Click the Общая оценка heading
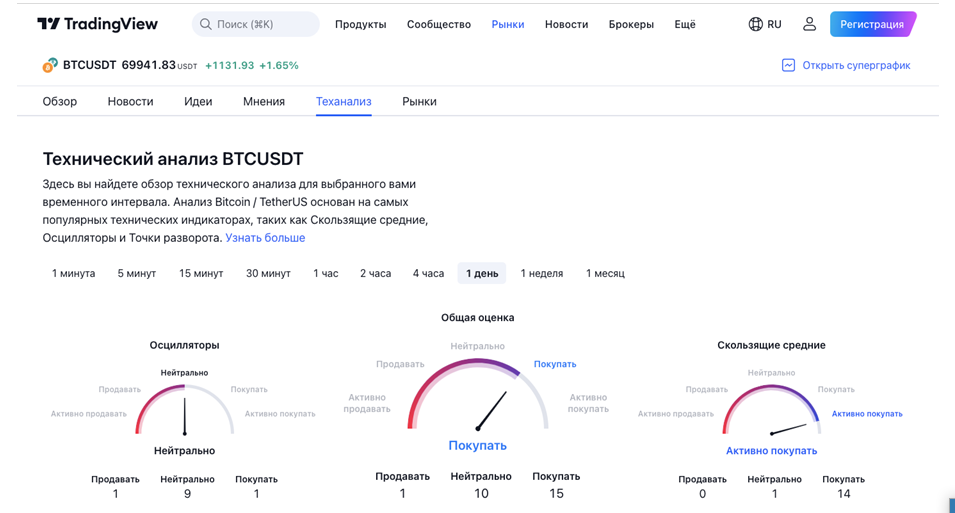 [478, 317]
